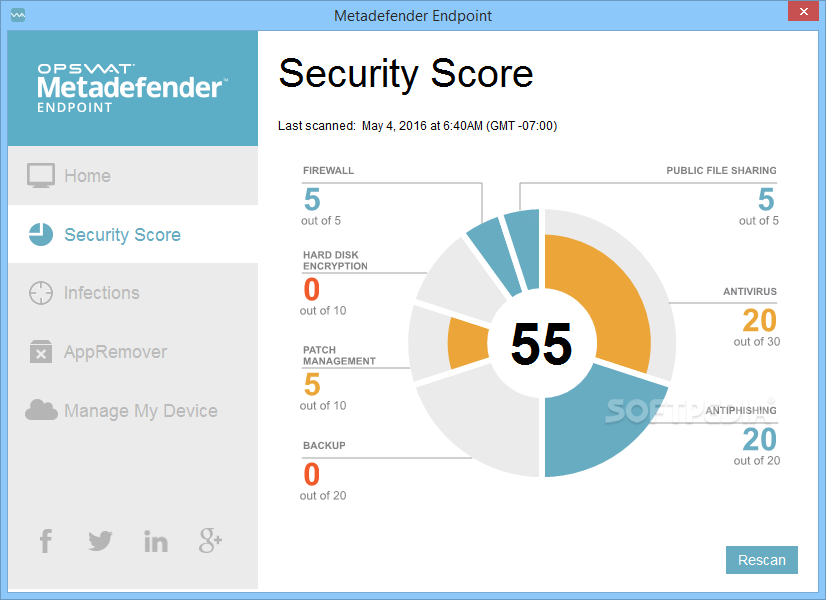Click the title bar app icon

[x=18, y=15]
